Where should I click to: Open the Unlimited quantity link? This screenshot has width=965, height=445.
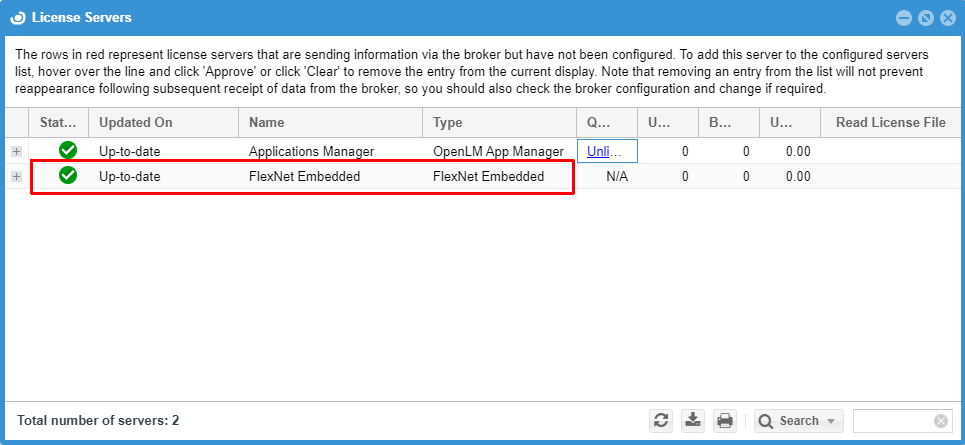tap(606, 151)
